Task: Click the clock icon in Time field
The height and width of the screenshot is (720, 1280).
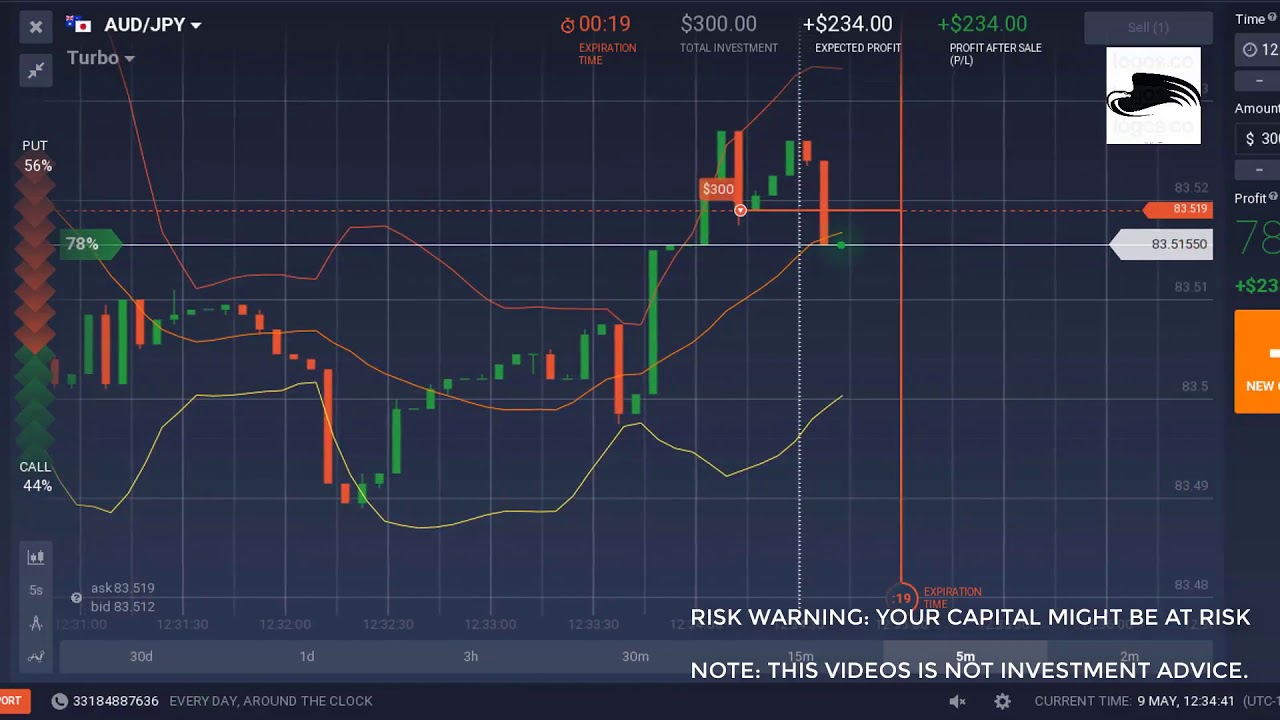Action: pyautogui.click(x=1250, y=50)
